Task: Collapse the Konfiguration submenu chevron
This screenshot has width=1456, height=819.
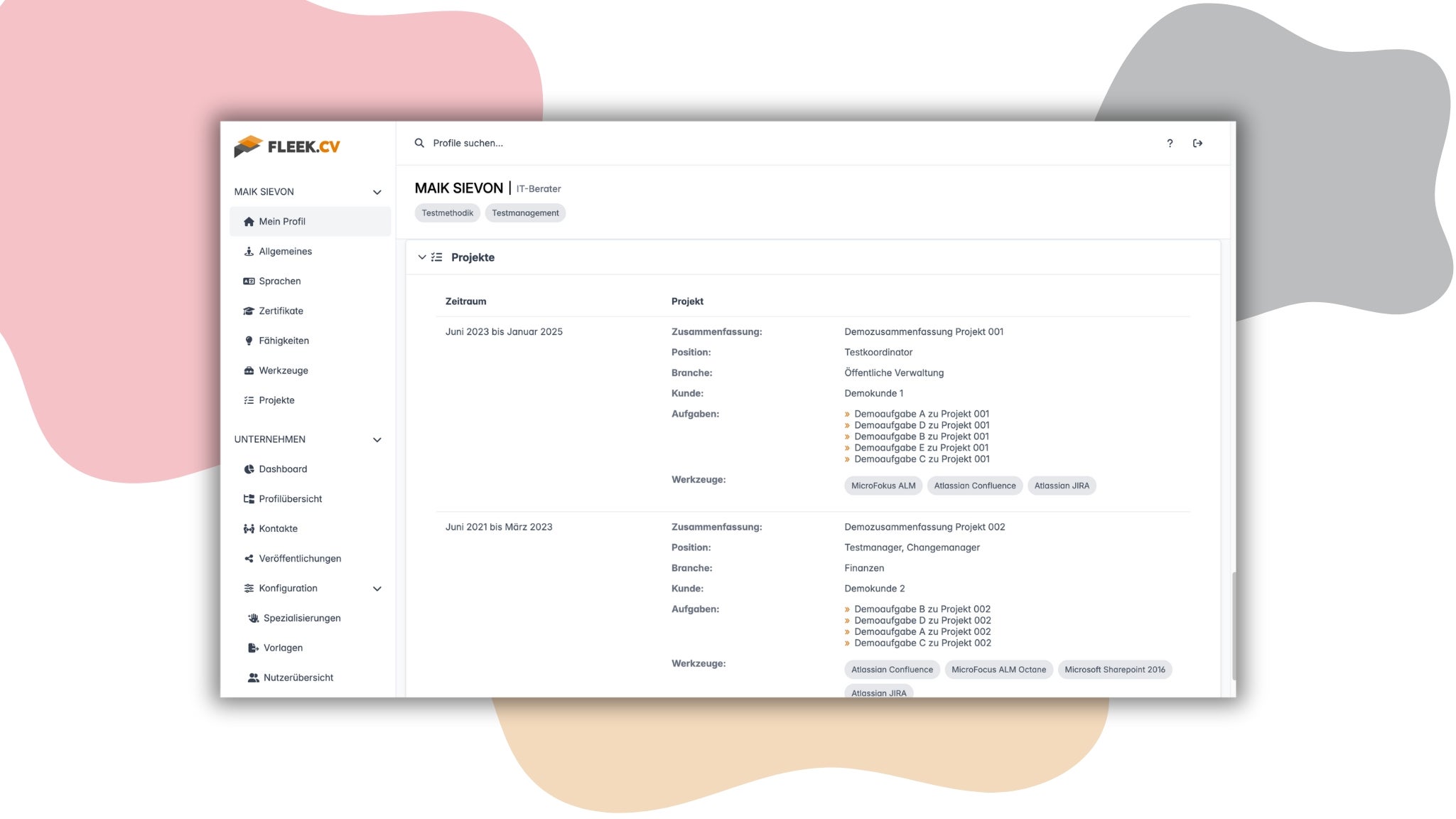Action: [x=377, y=589]
